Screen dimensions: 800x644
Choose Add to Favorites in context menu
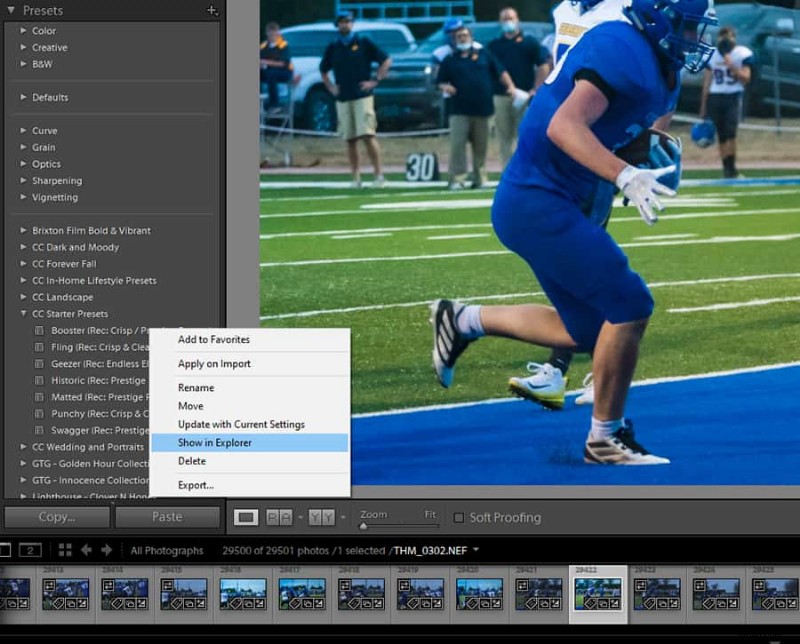click(250, 339)
